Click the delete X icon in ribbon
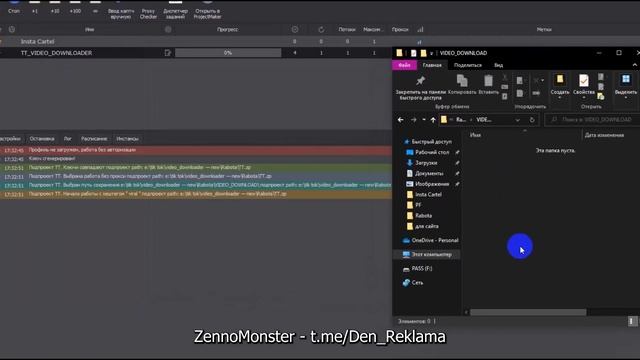This screenshot has height=360, width=640. point(536,81)
